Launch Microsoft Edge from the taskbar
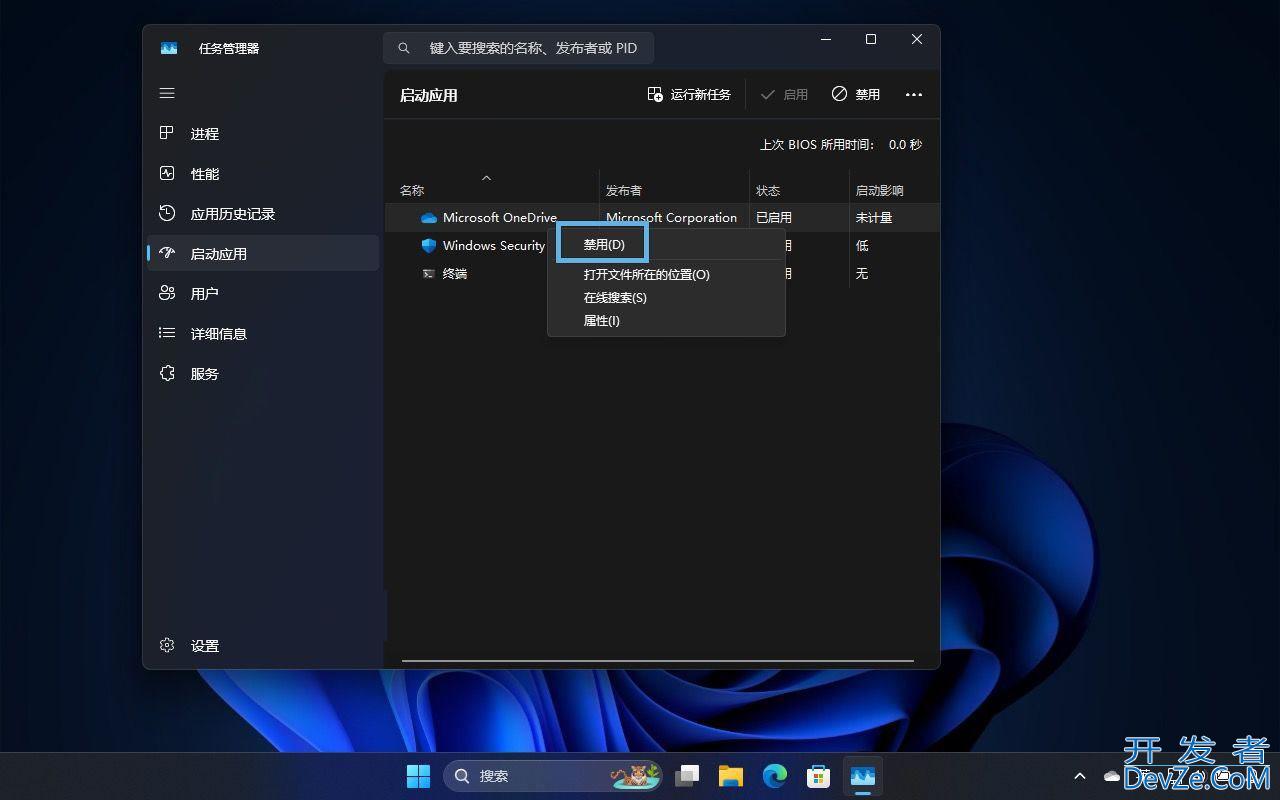The height and width of the screenshot is (800, 1280). point(775,775)
